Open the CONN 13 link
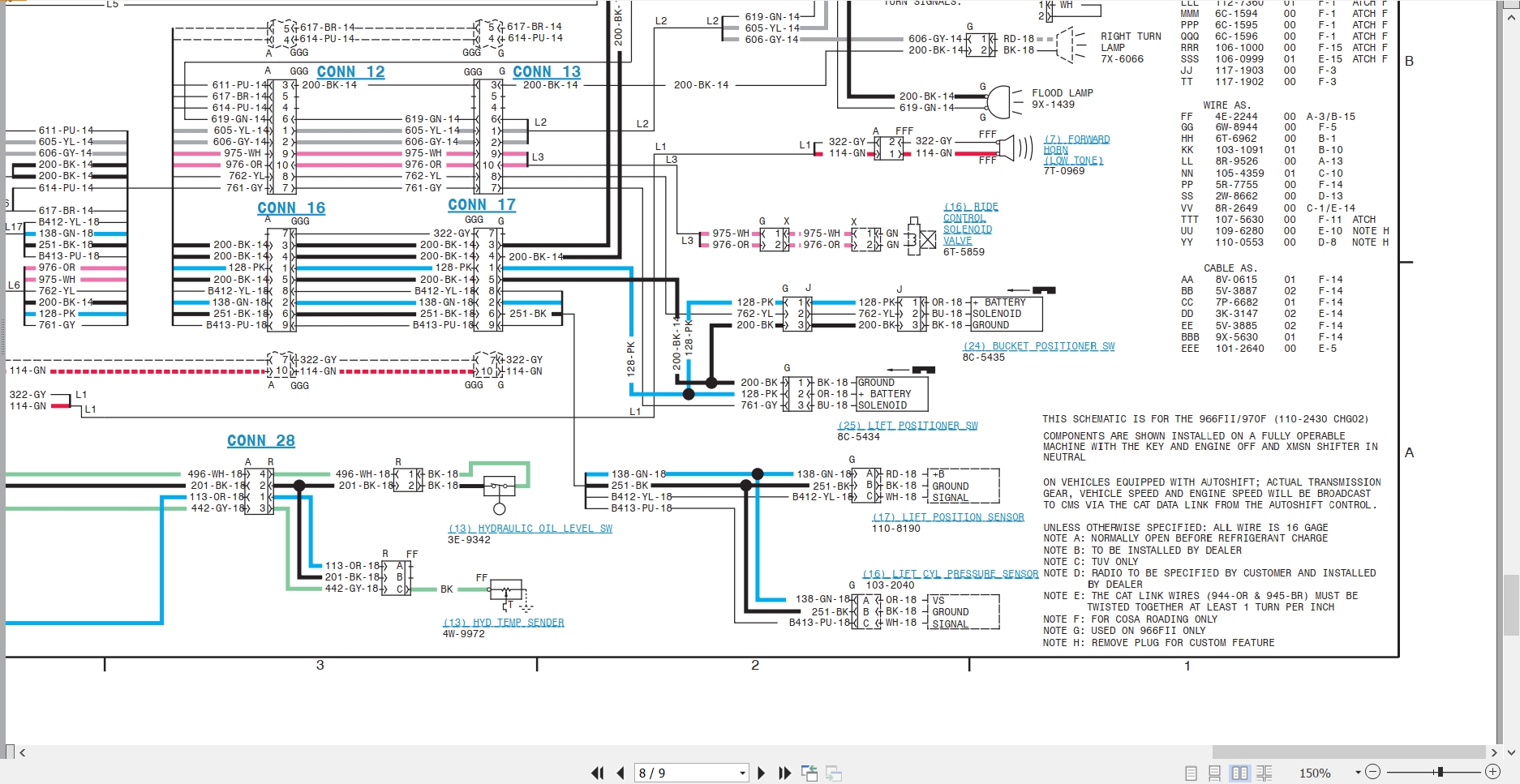This screenshot has width=1520, height=784. [547, 72]
